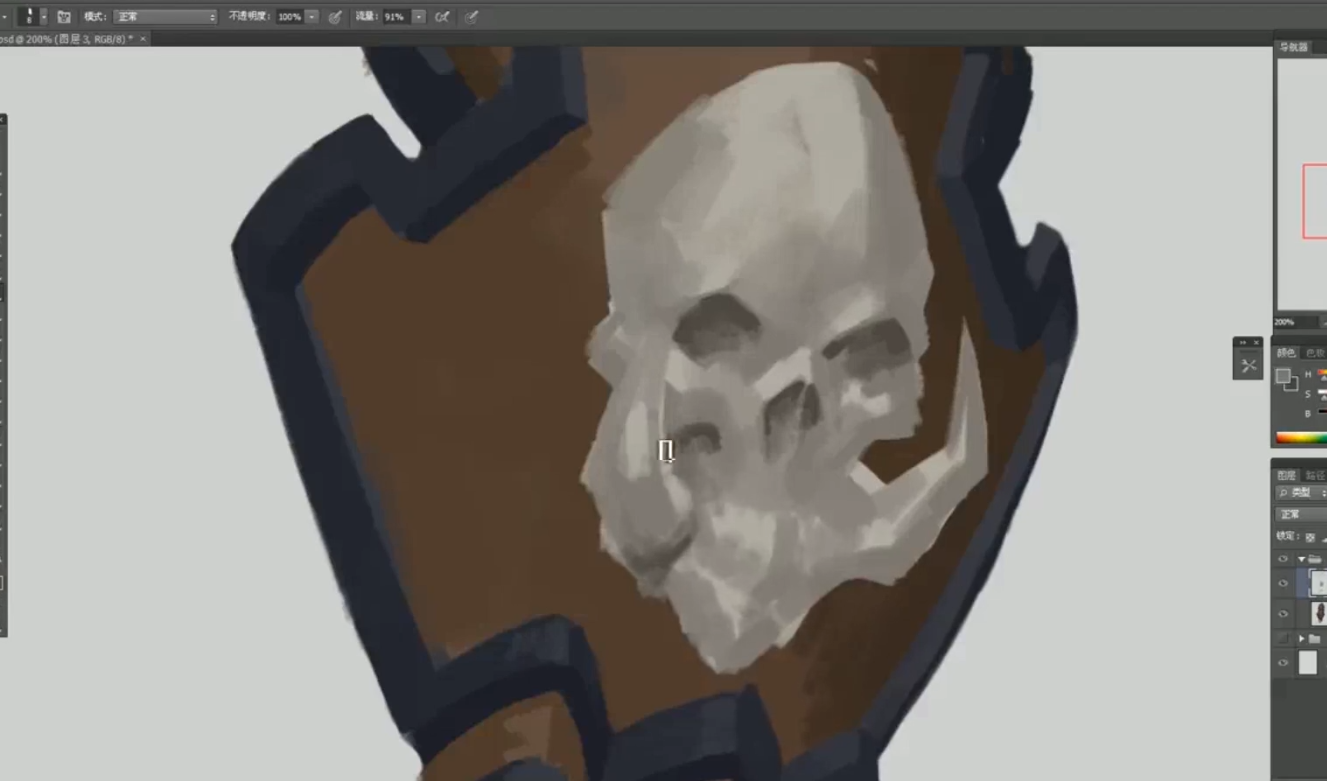
Task: Pick a color from the spectrum ramp
Action: (x=1301, y=438)
